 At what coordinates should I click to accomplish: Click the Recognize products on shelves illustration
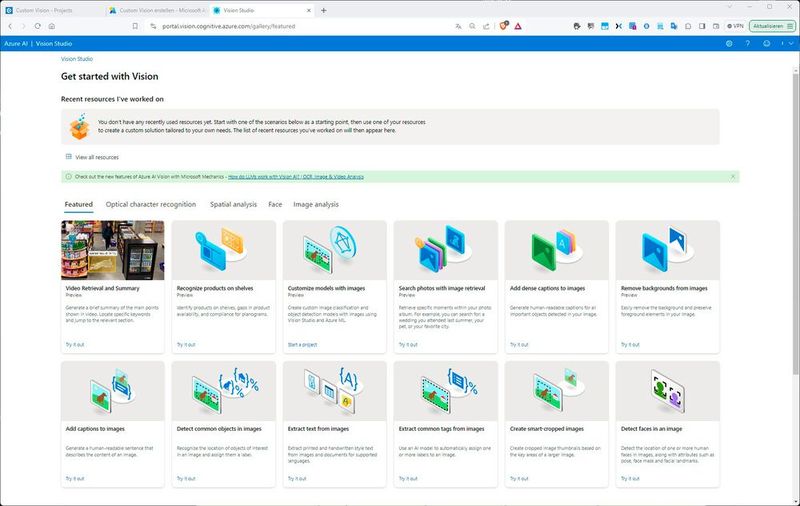point(223,250)
